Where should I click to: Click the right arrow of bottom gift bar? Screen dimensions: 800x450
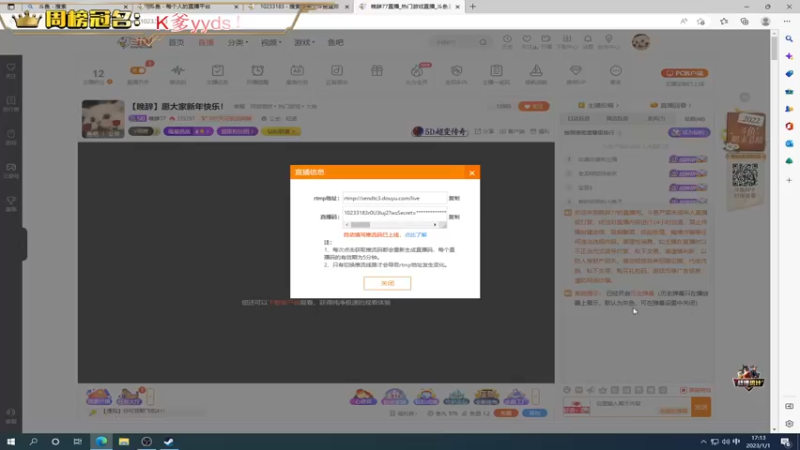[x=535, y=396]
